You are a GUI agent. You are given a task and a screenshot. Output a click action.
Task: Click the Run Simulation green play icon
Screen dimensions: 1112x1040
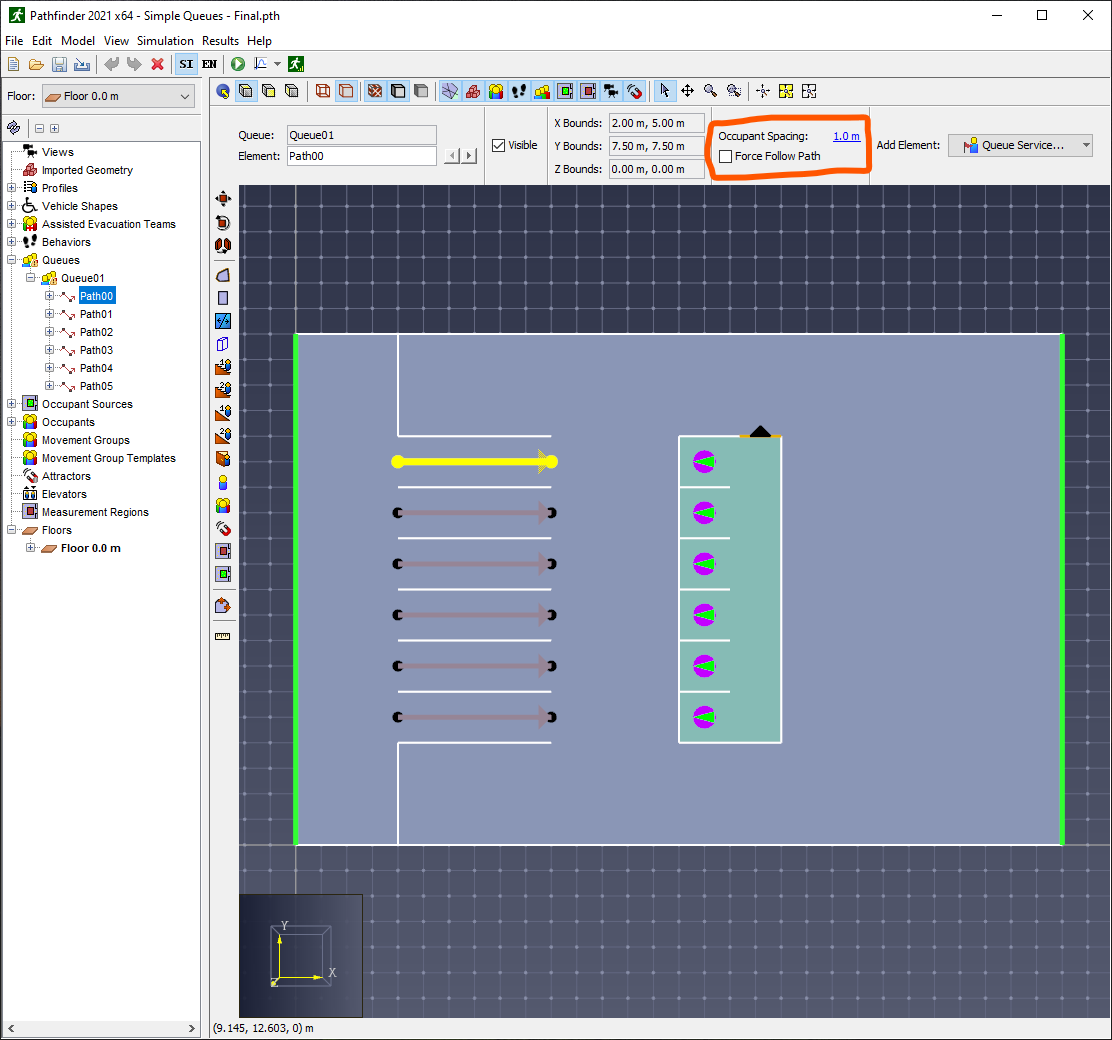(238, 64)
